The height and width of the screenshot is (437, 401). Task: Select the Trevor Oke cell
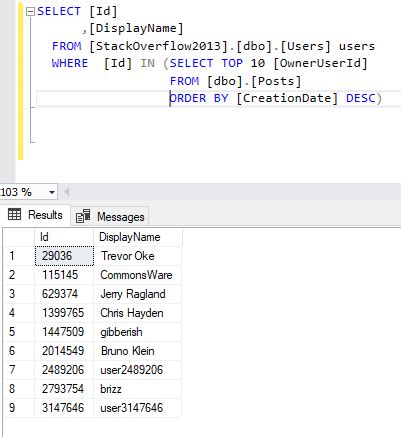click(138, 256)
